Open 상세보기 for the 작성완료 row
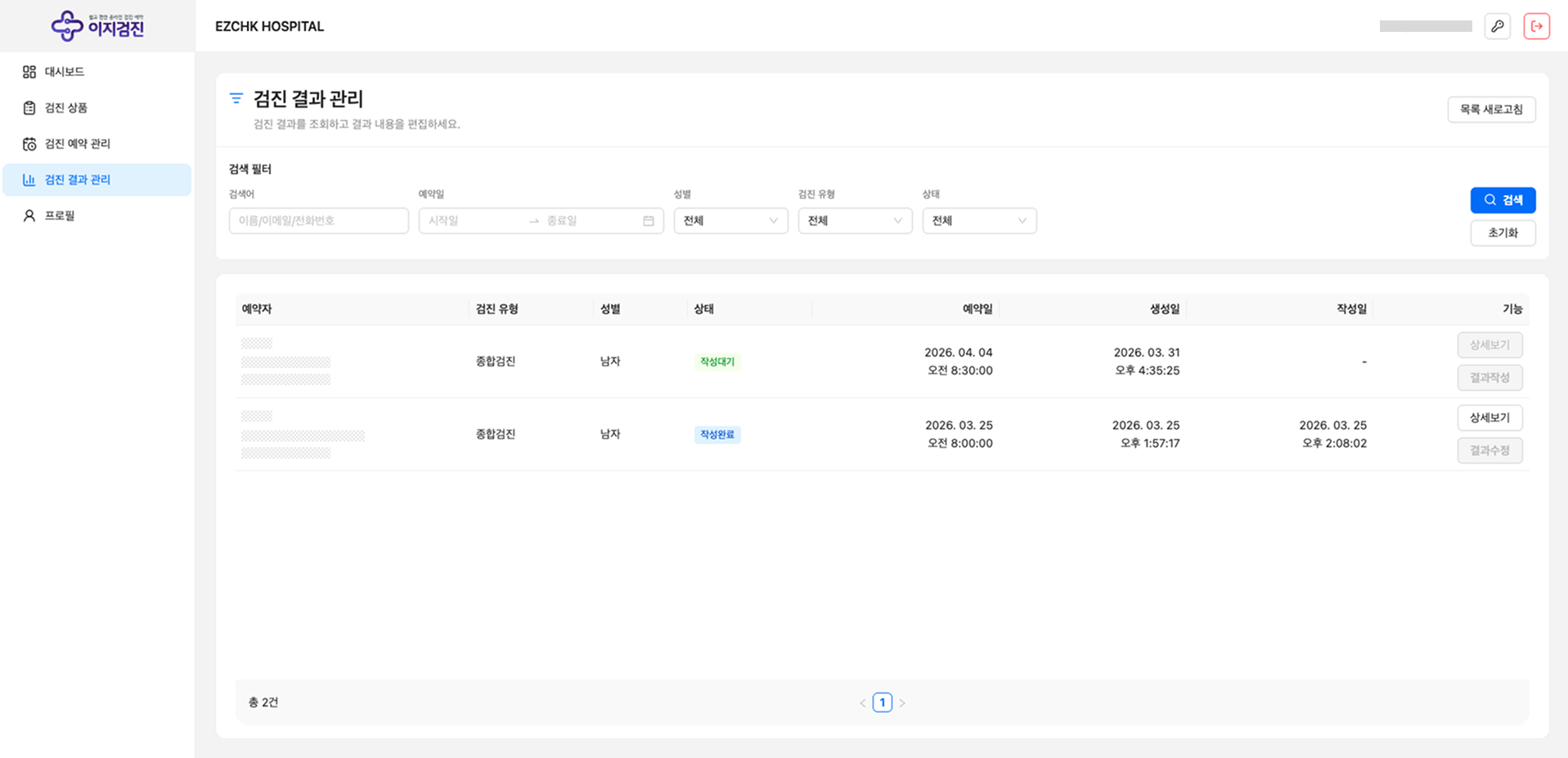Viewport: 1568px width, 758px height. point(1489,418)
